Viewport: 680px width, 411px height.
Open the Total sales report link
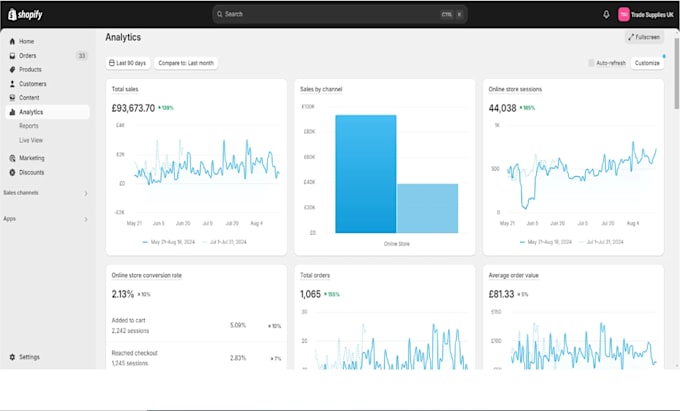125,89
